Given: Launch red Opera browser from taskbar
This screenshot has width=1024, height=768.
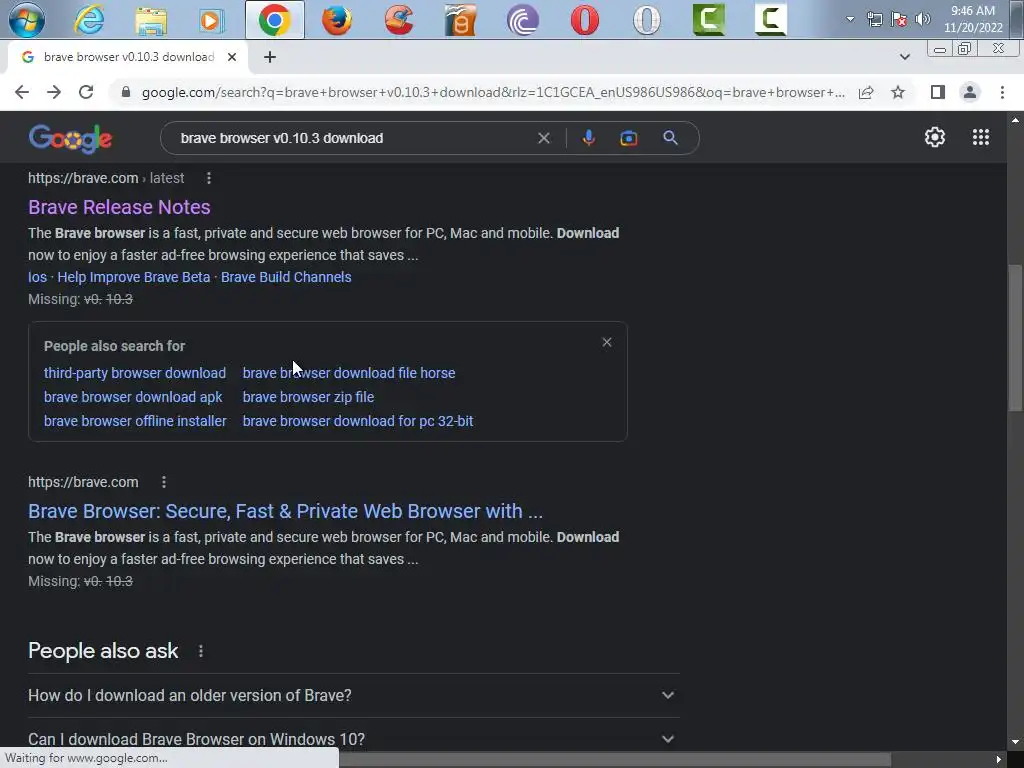Looking at the screenshot, I should point(584,20).
